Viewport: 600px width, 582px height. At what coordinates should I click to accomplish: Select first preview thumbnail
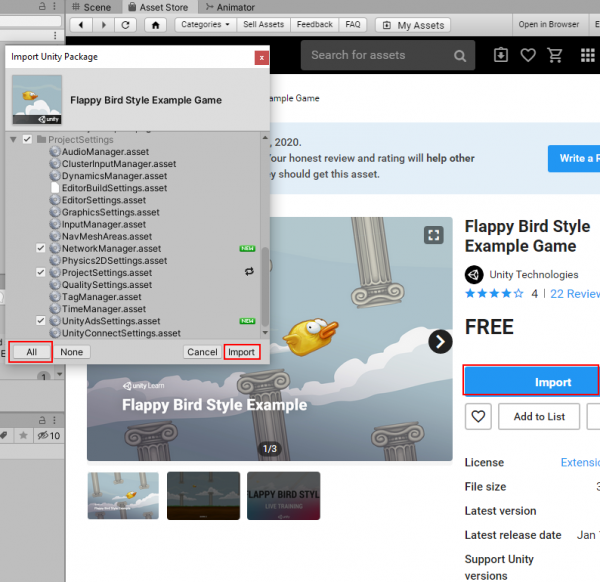point(123,496)
